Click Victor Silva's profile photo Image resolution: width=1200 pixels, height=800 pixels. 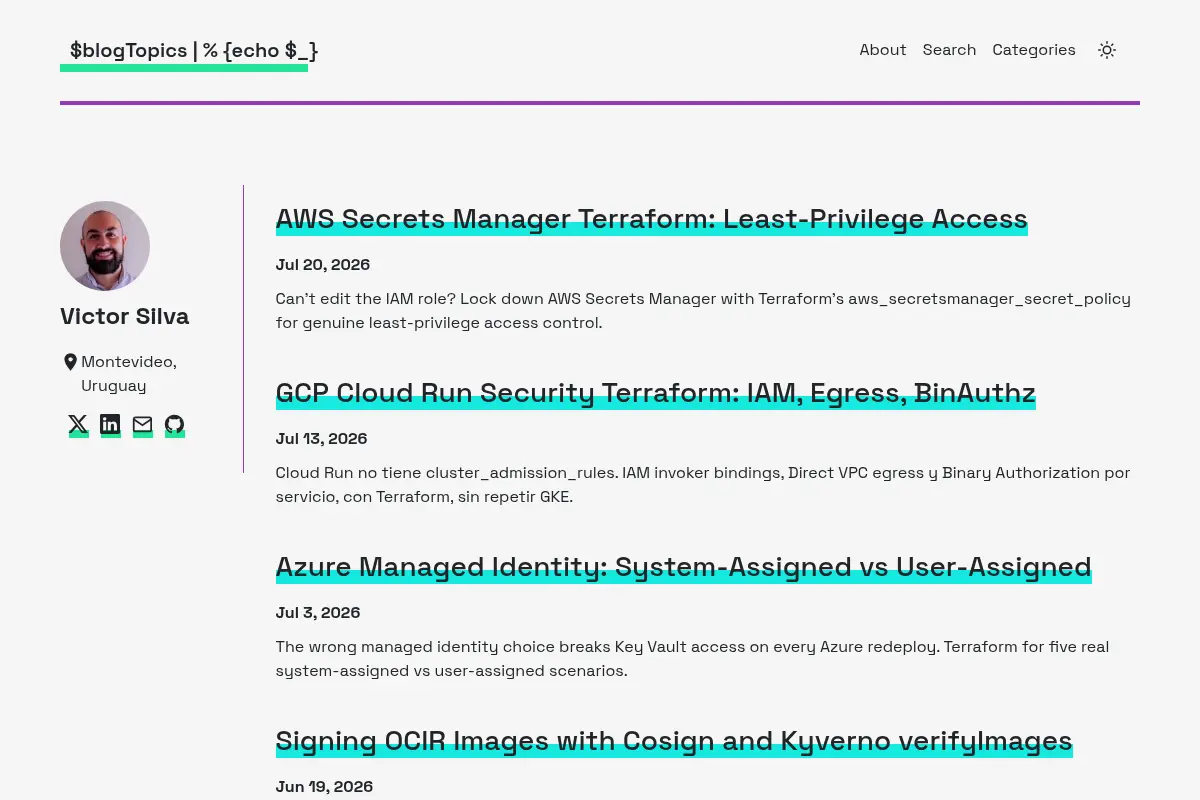(105, 246)
